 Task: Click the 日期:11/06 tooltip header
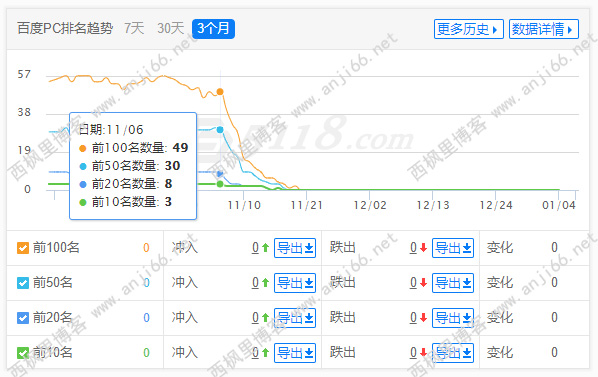point(111,130)
